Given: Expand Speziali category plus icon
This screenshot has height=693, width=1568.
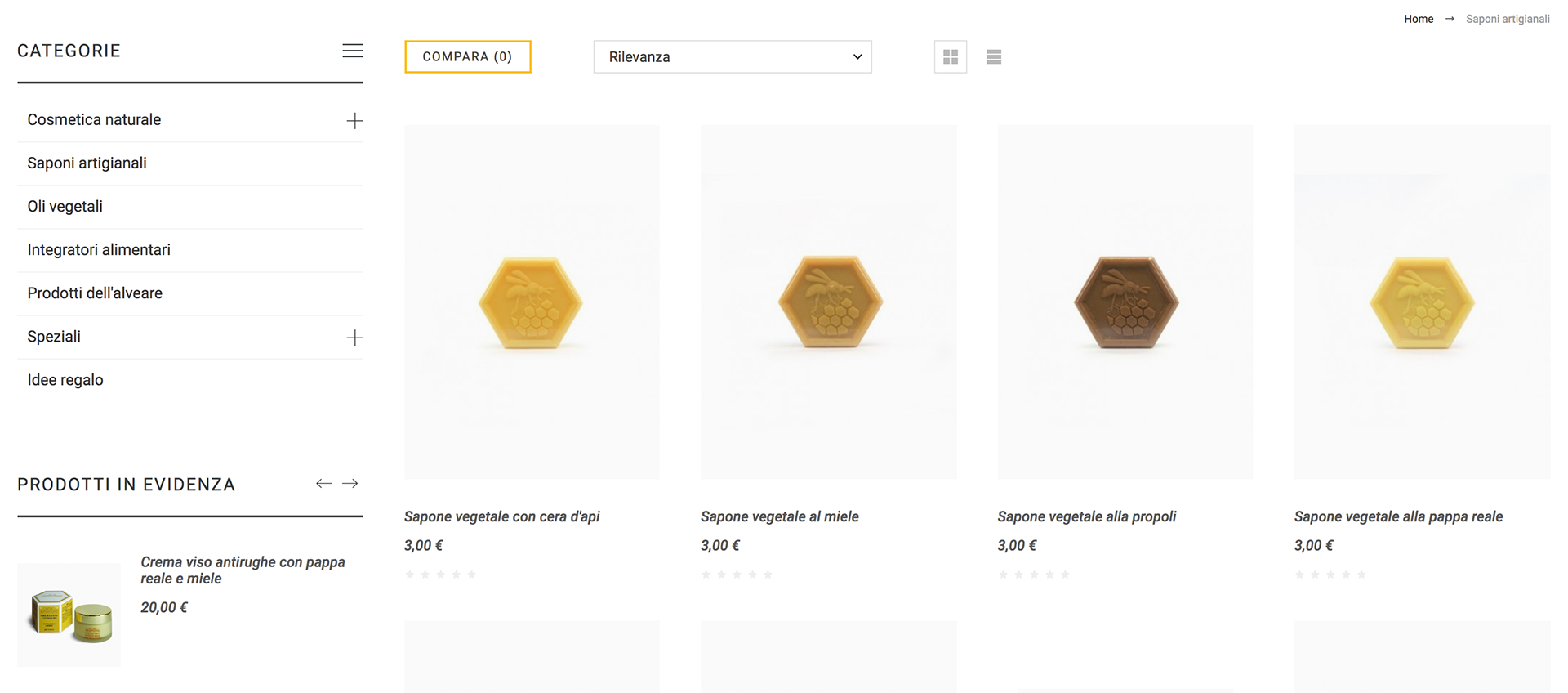Looking at the screenshot, I should pos(354,338).
